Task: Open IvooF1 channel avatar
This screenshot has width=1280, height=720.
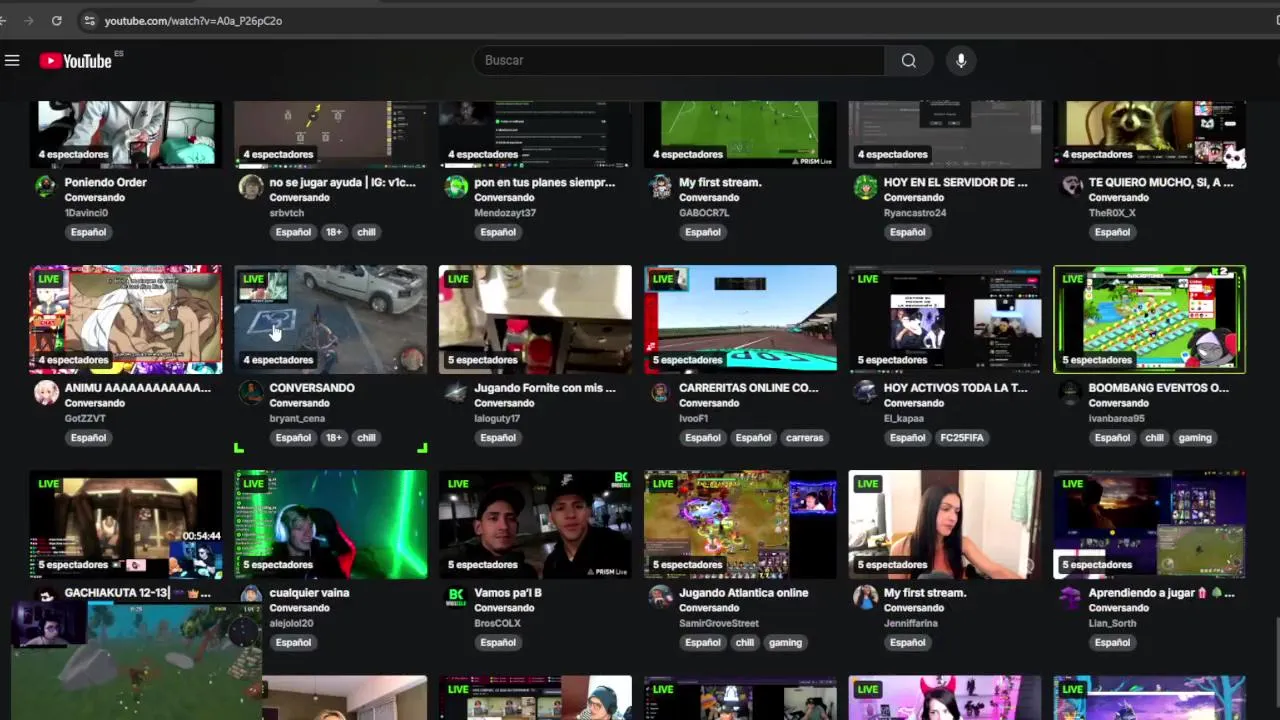Action: pyautogui.click(x=661, y=392)
